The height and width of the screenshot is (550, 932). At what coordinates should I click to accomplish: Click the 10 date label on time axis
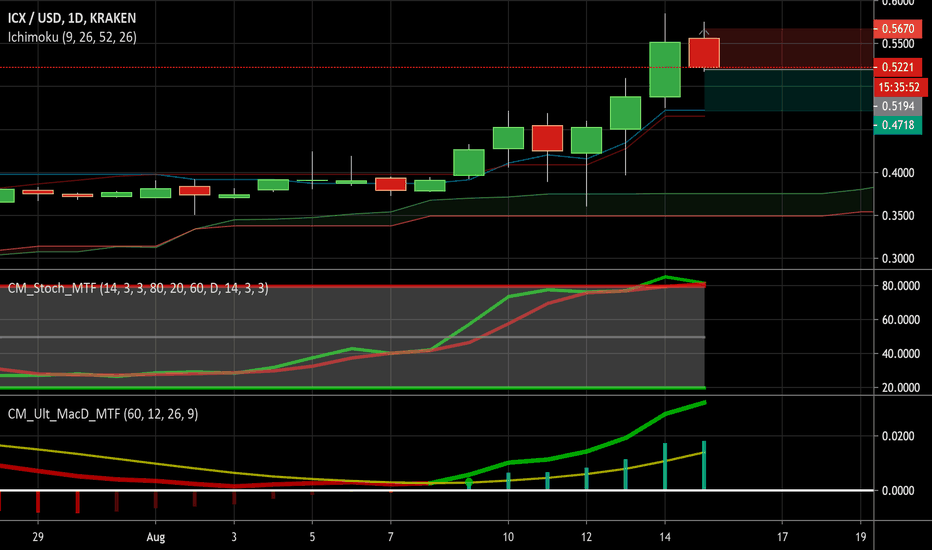point(508,537)
